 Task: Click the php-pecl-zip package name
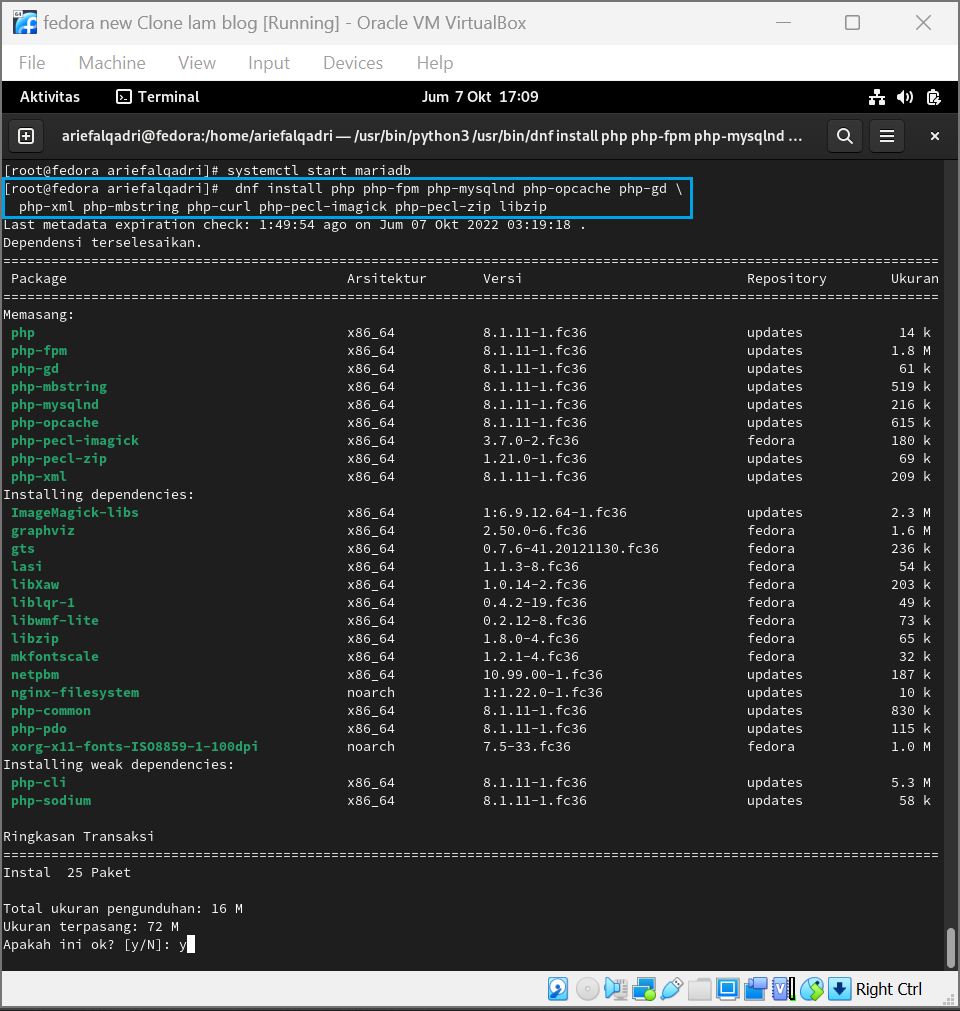pos(59,459)
